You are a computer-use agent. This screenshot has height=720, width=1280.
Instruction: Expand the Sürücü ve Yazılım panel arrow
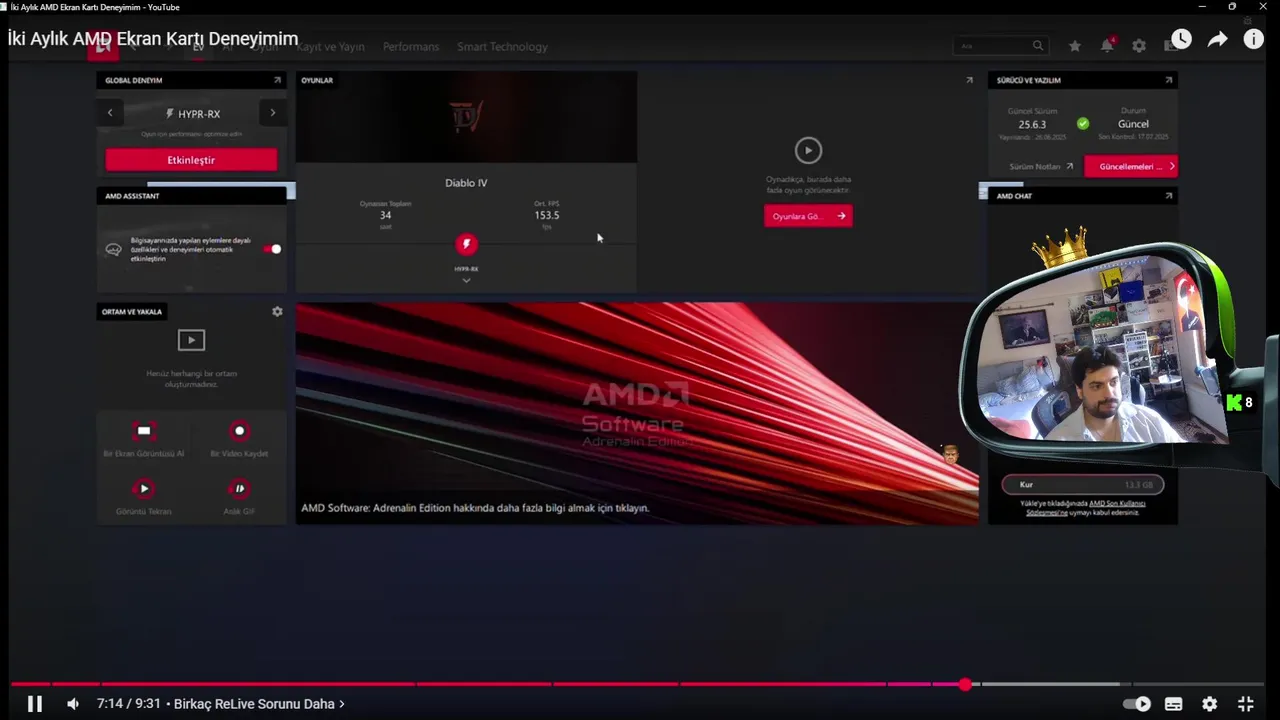(1168, 80)
